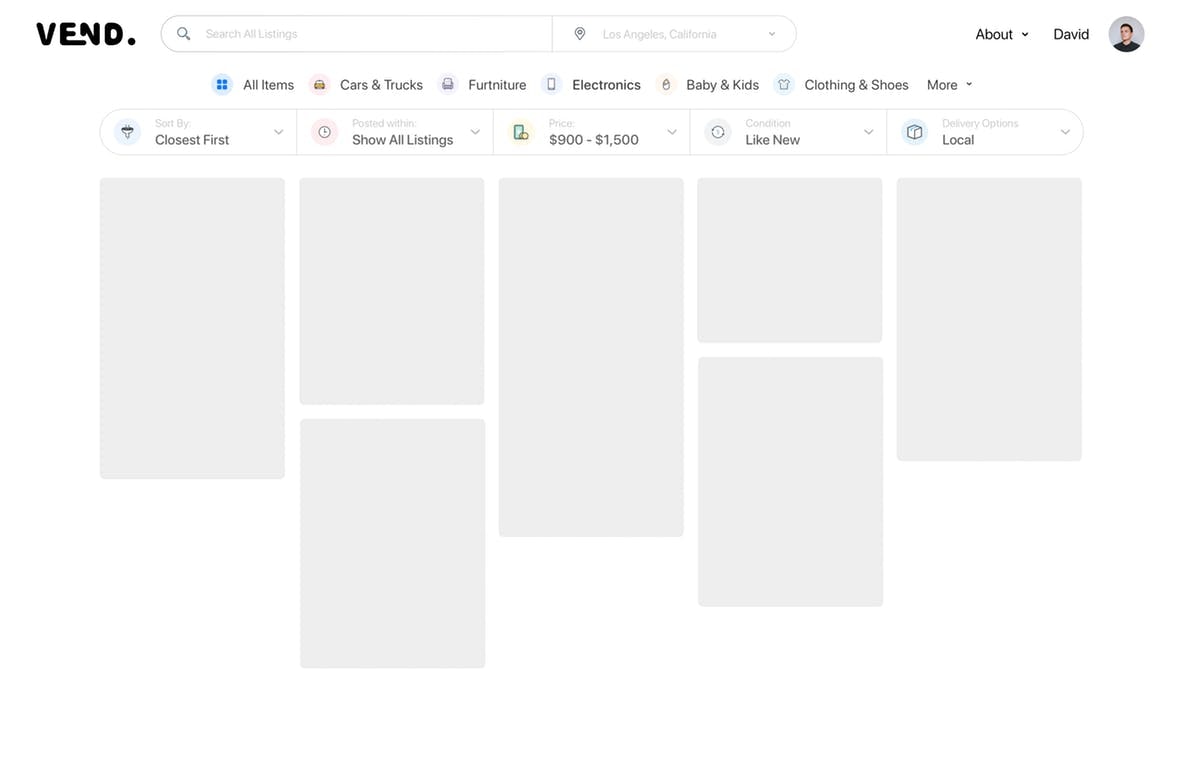
Task: Click the David username link
Action: [1070, 34]
